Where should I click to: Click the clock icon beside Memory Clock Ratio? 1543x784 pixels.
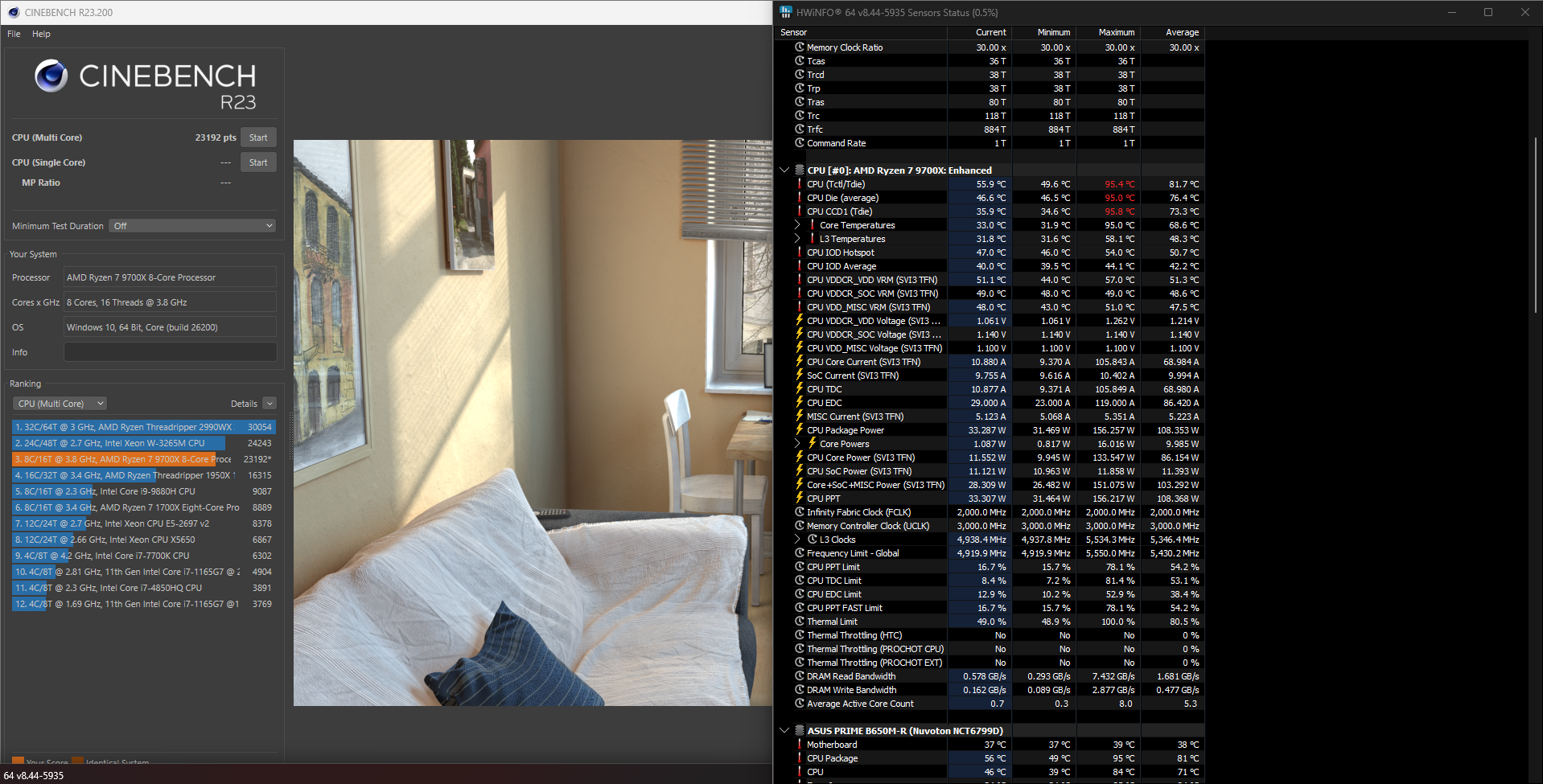[800, 47]
